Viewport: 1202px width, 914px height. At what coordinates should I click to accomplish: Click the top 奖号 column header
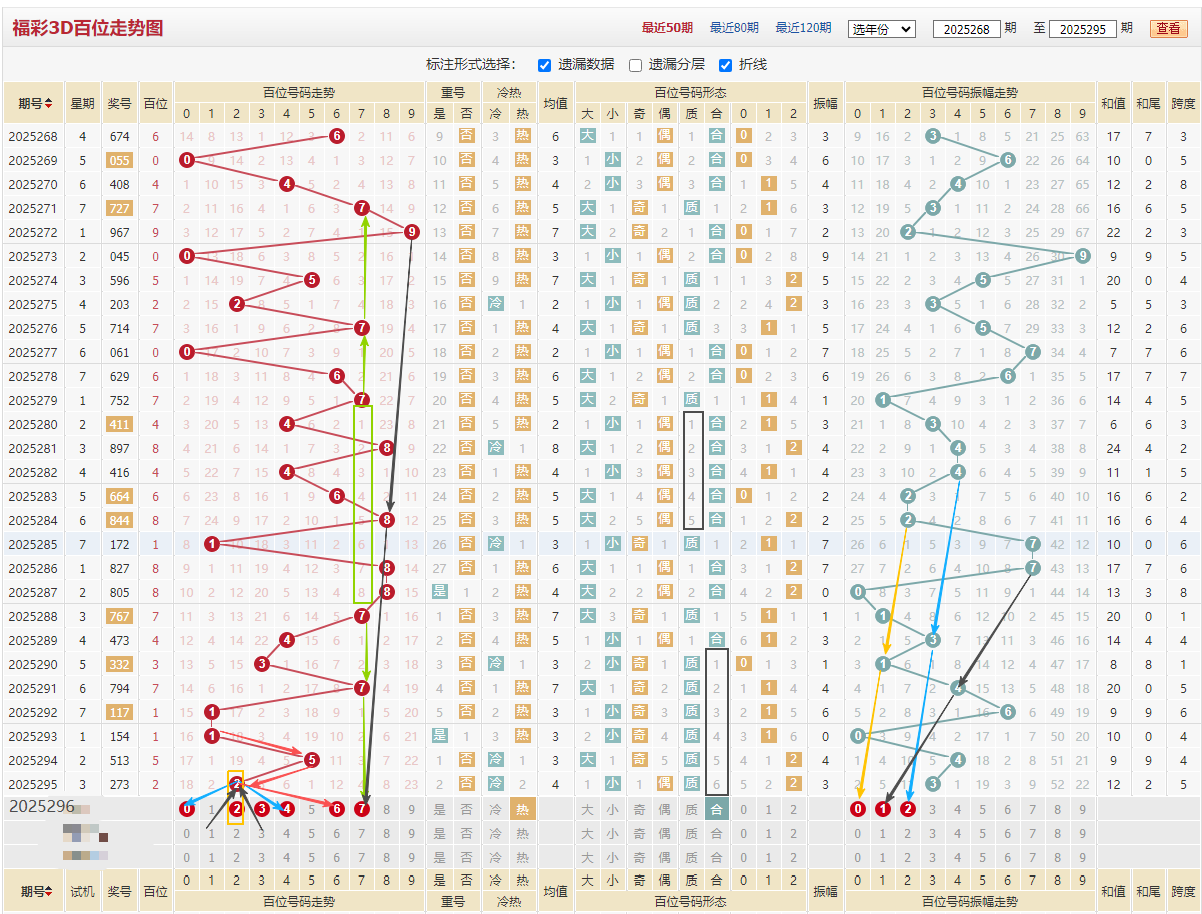tap(119, 103)
